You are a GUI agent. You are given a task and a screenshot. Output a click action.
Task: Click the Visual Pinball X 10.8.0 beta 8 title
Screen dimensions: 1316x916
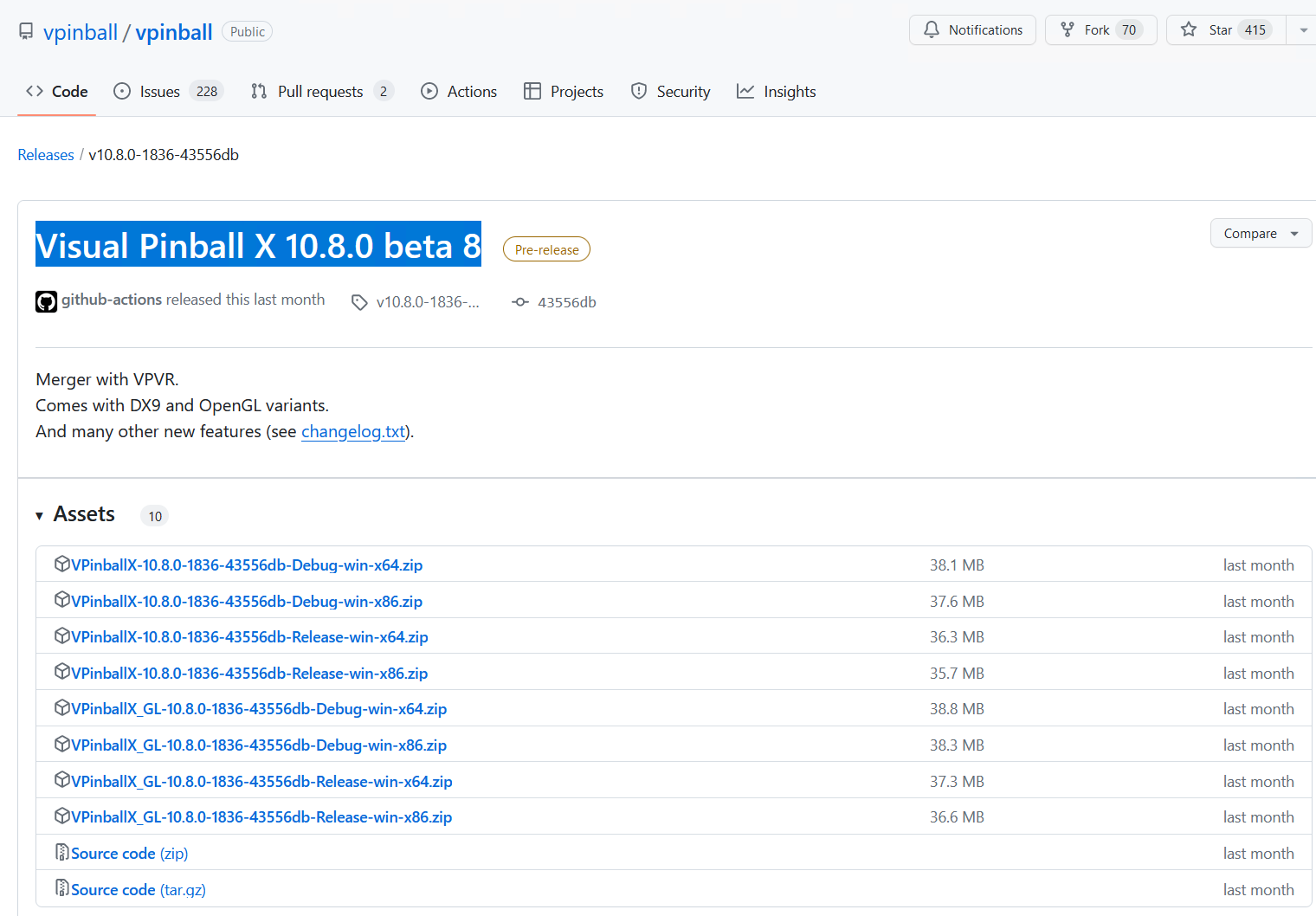[258, 246]
